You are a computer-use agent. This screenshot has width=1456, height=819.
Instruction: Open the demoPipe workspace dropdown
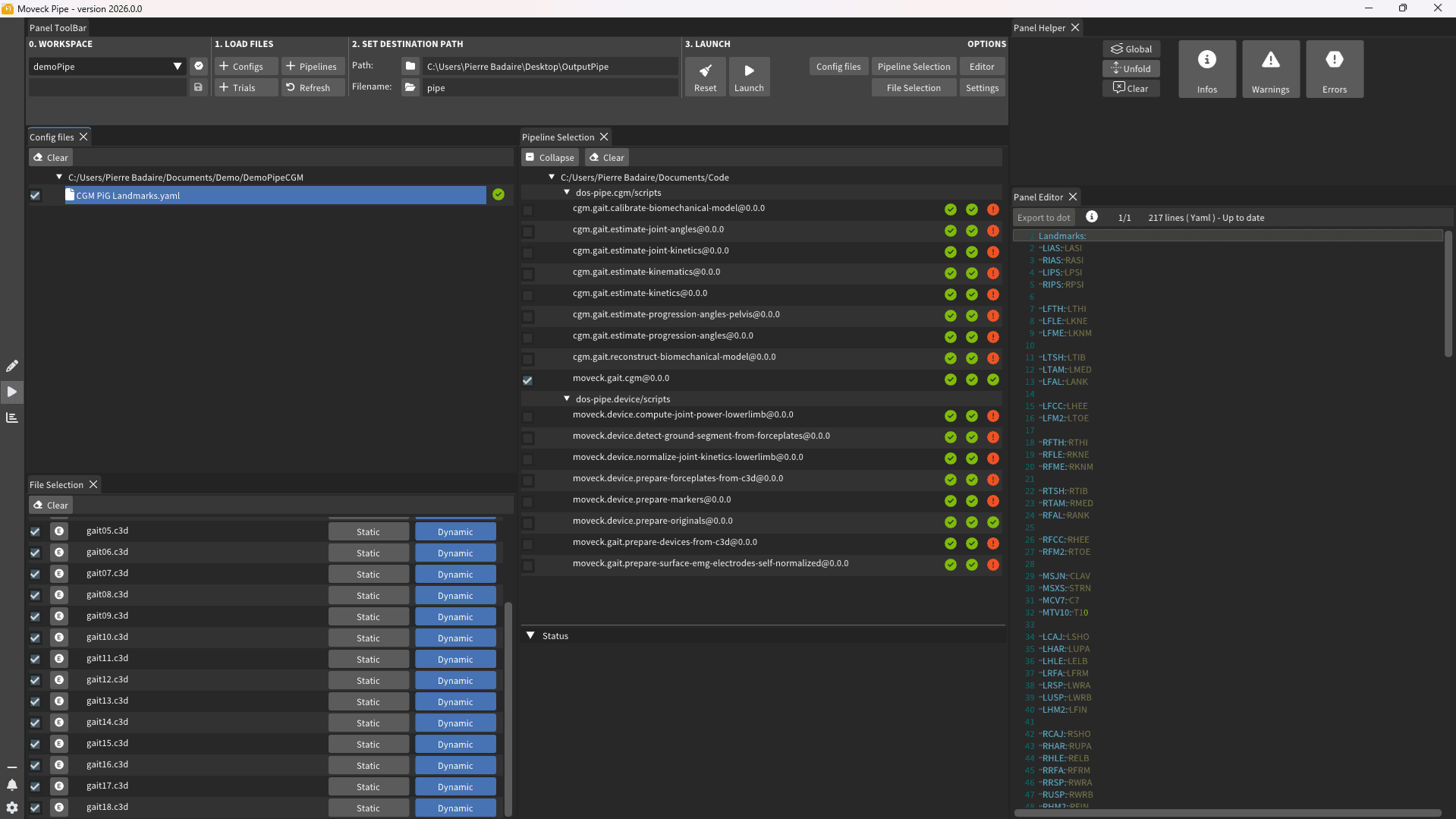pos(107,66)
